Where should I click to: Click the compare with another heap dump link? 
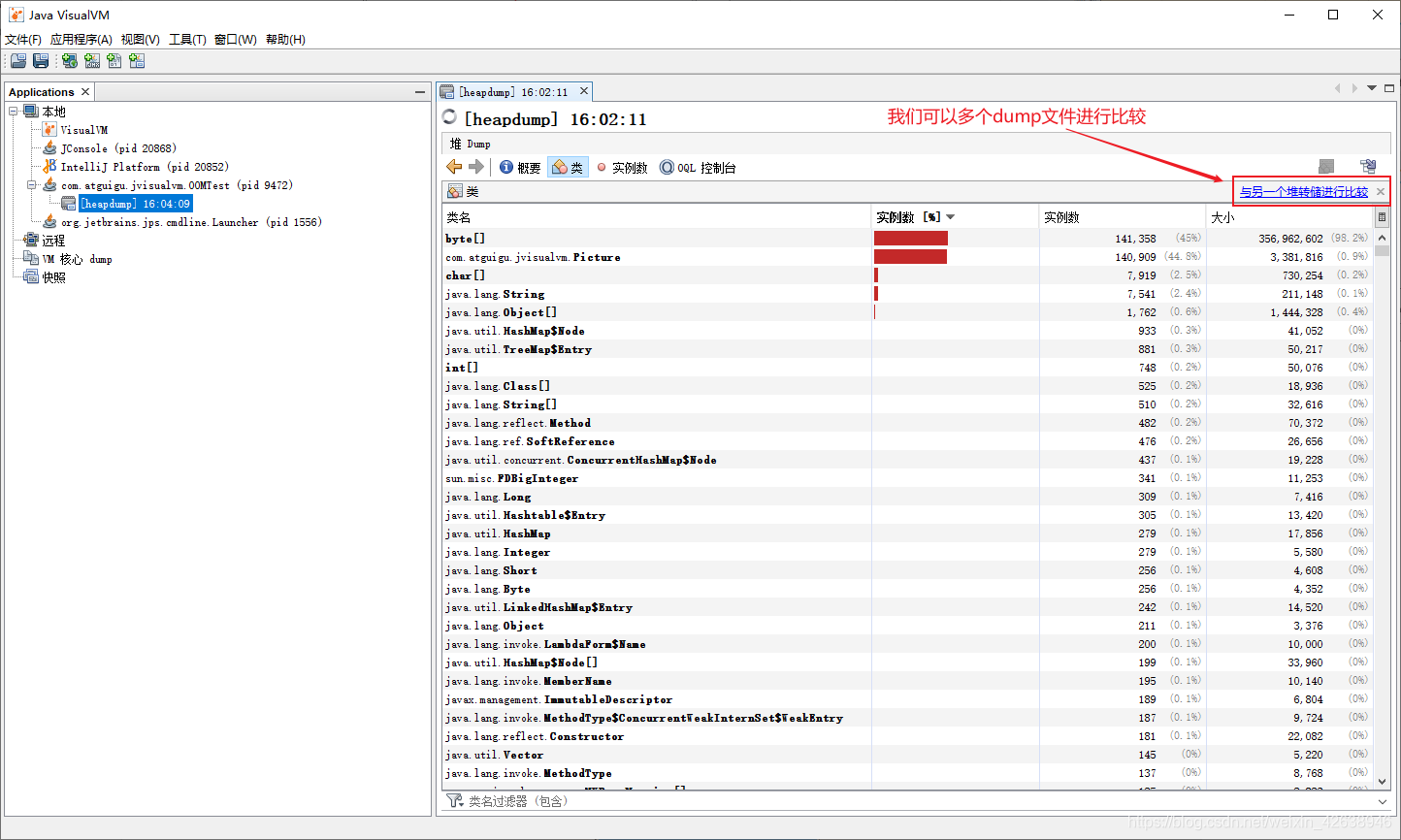[1304, 192]
